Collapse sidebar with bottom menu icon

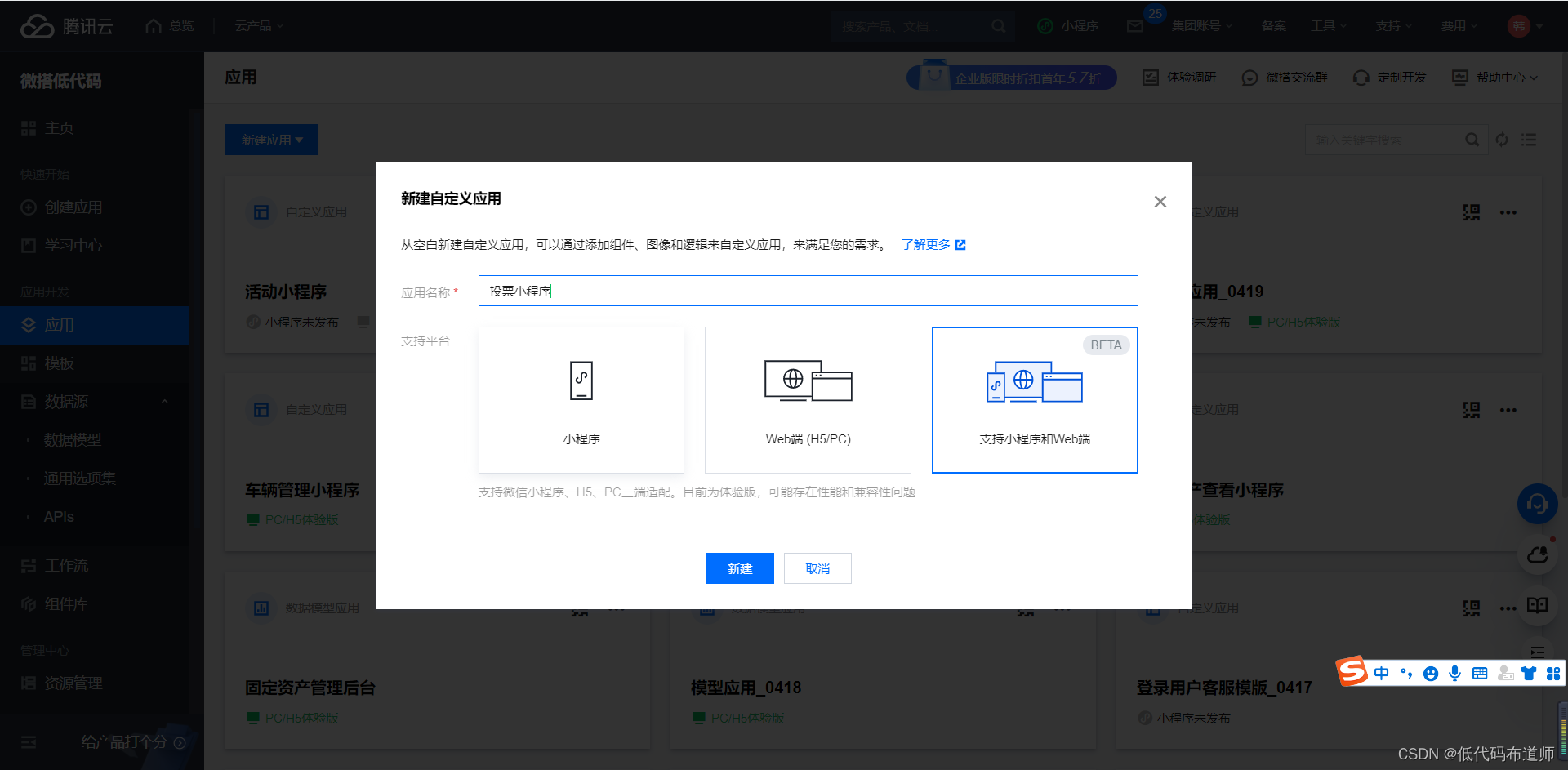pos(29,742)
